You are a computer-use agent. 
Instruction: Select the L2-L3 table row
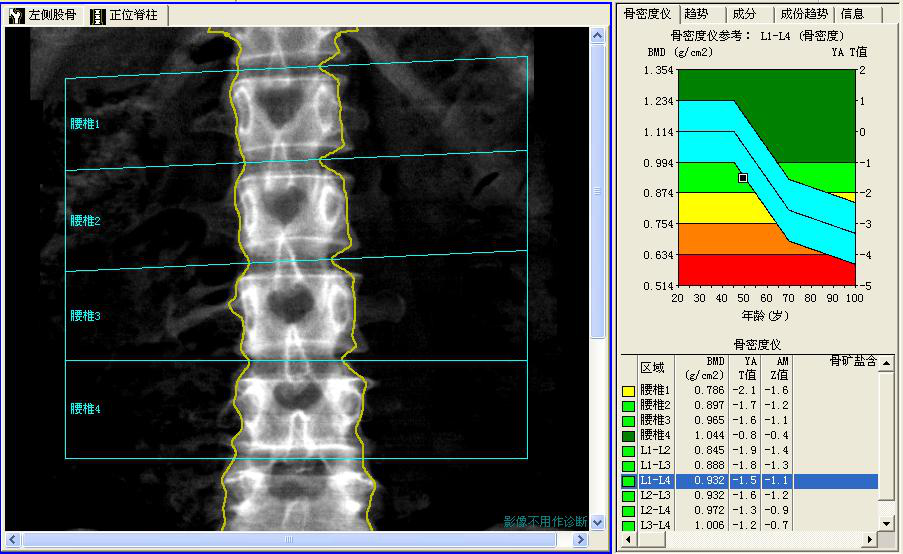point(749,495)
